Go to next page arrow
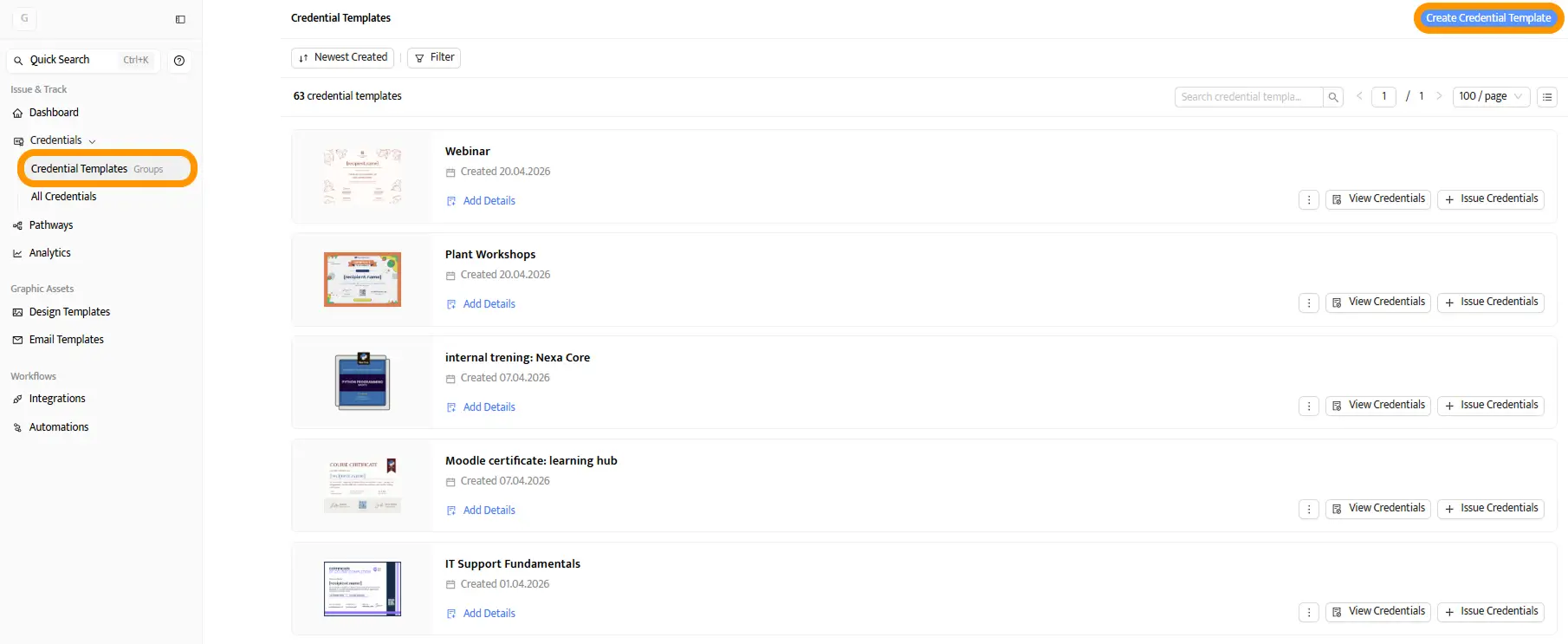1568x644 pixels. click(1439, 96)
